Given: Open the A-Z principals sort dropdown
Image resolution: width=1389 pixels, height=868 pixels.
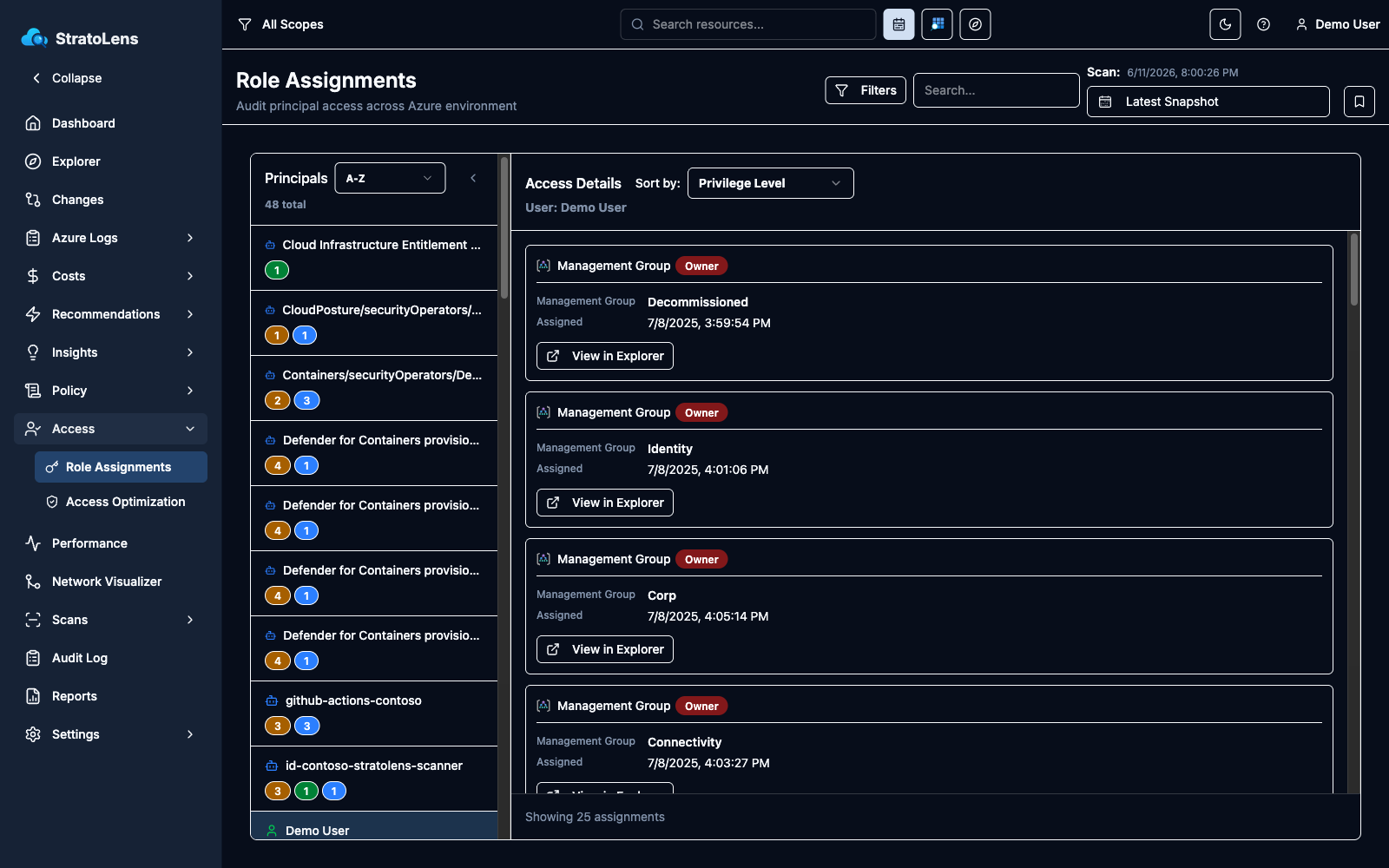Looking at the screenshot, I should click(390, 178).
